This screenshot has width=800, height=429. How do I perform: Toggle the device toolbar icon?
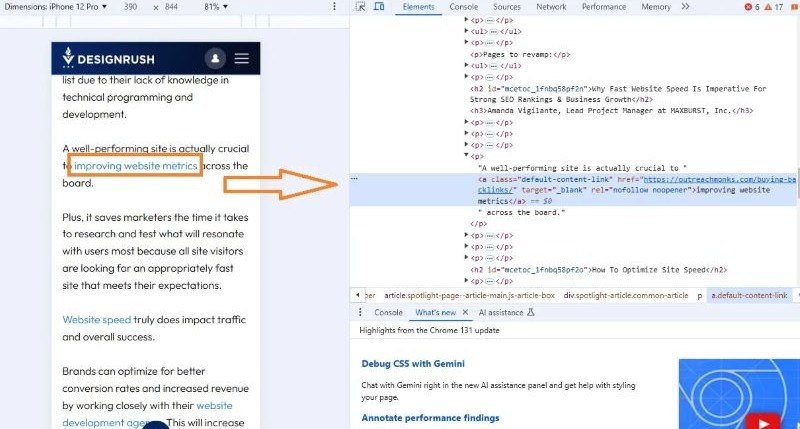tap(379, 7)
